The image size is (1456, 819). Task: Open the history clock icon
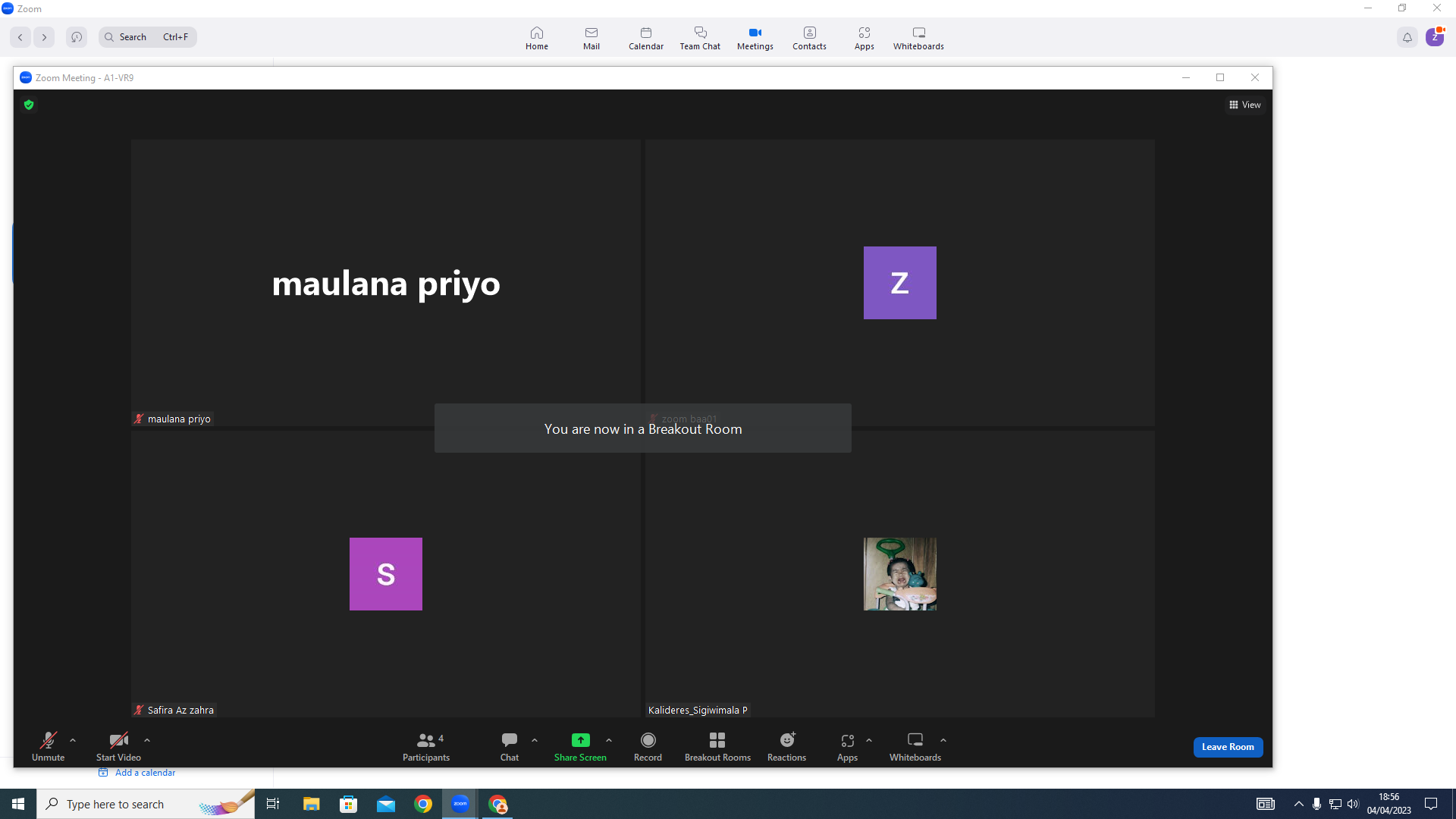click(77, 37)
